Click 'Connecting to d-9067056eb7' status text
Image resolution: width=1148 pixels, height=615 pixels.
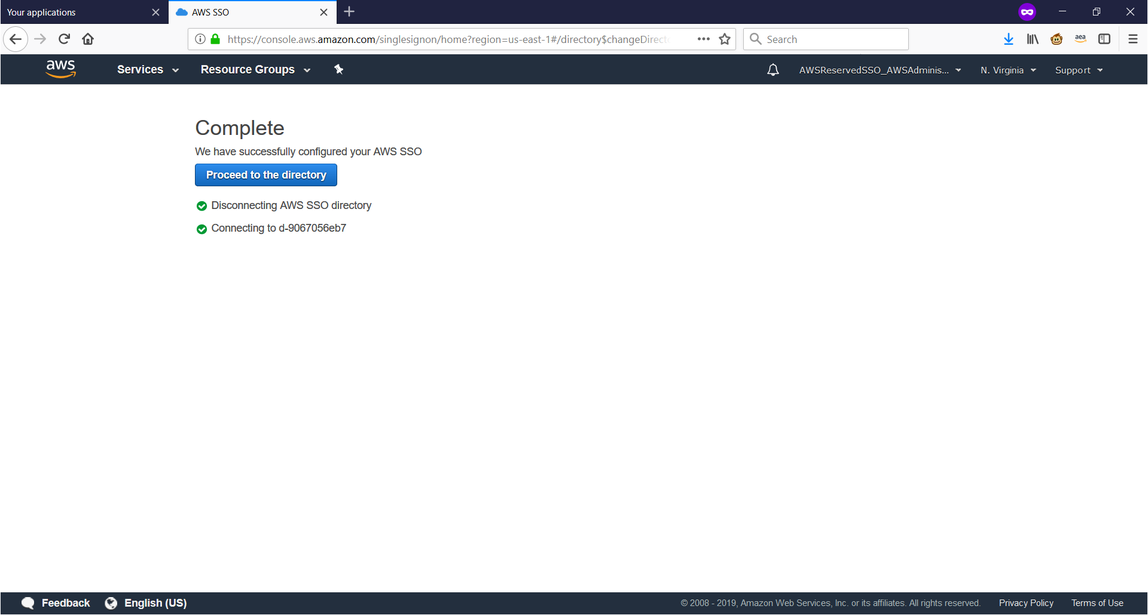[279, 228]
